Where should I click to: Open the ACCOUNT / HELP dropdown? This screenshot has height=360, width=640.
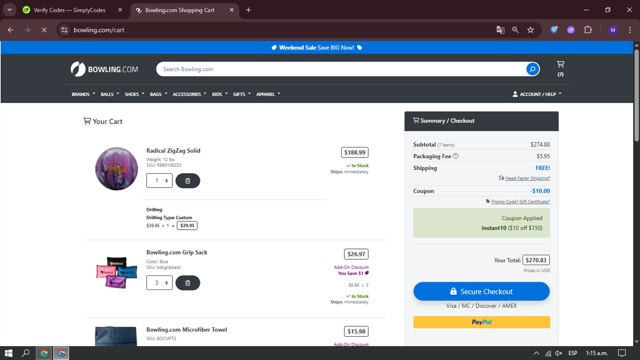coord(537,94)
